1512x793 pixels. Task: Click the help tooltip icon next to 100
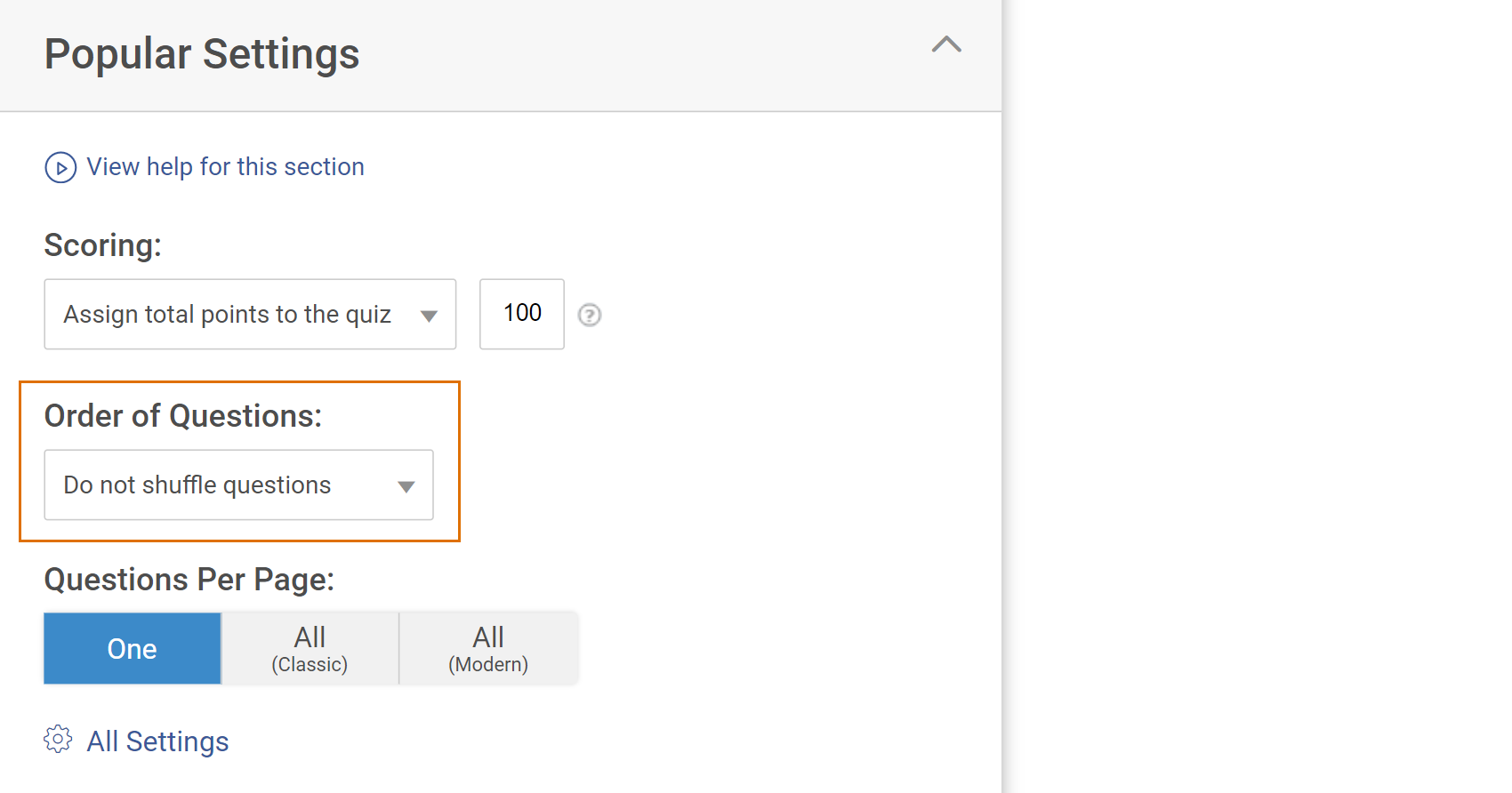pos(590,315)
